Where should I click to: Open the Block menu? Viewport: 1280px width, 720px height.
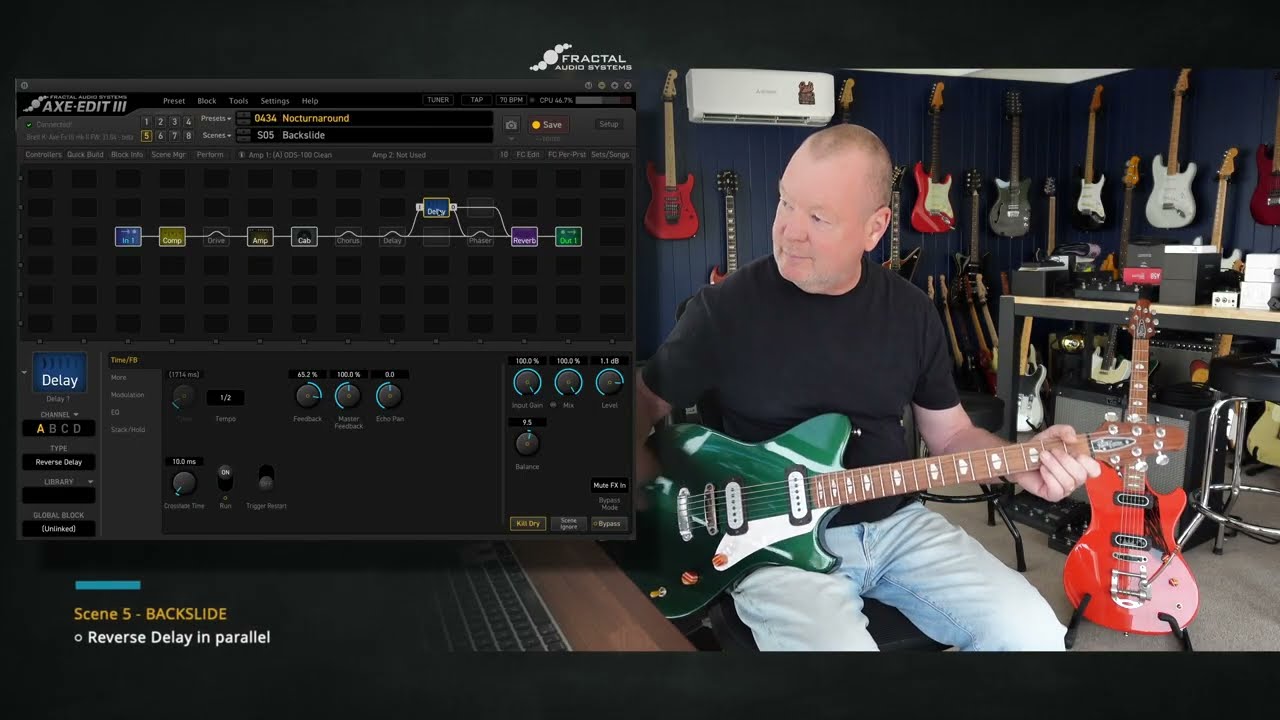[207, 101]
